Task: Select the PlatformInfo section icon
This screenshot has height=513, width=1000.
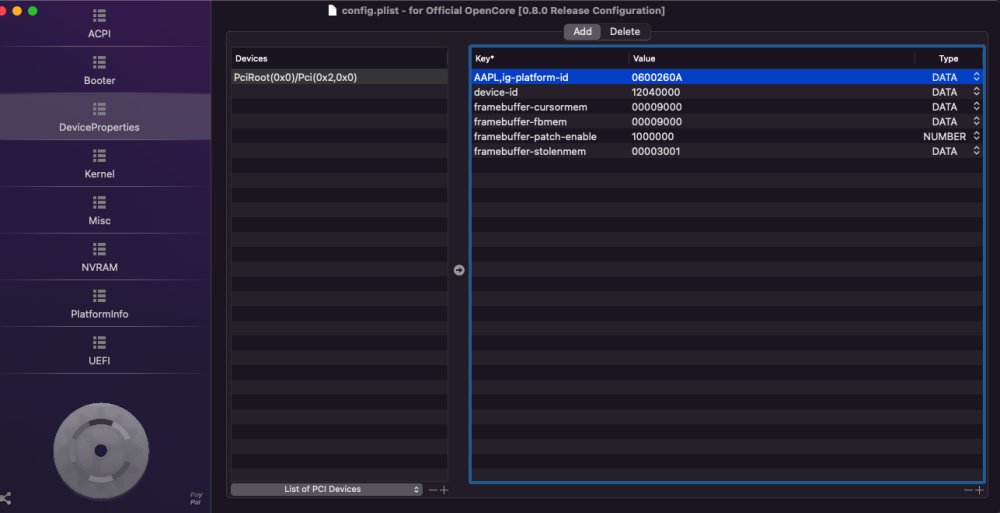Action: click(x=99, y=295)
